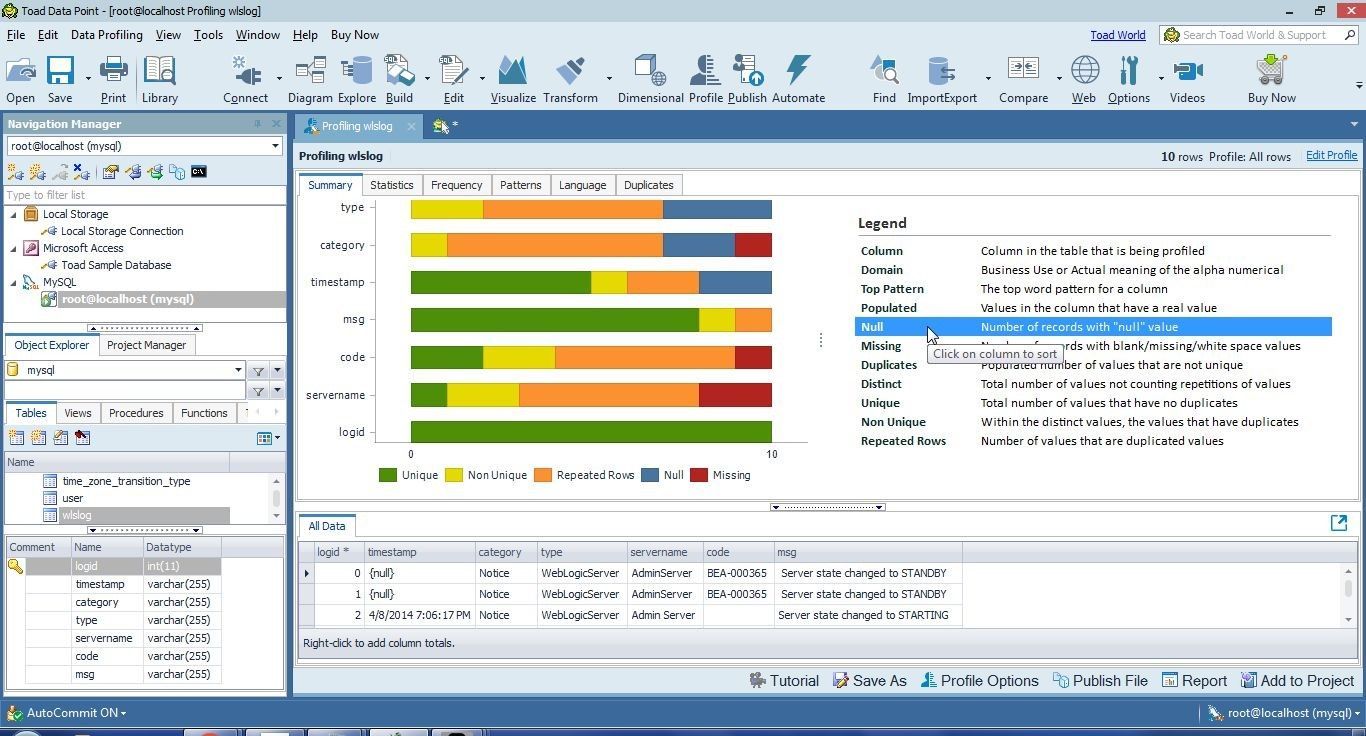Click the Report button
This screenshot has width=1366, height=736.
[1194, 681]
